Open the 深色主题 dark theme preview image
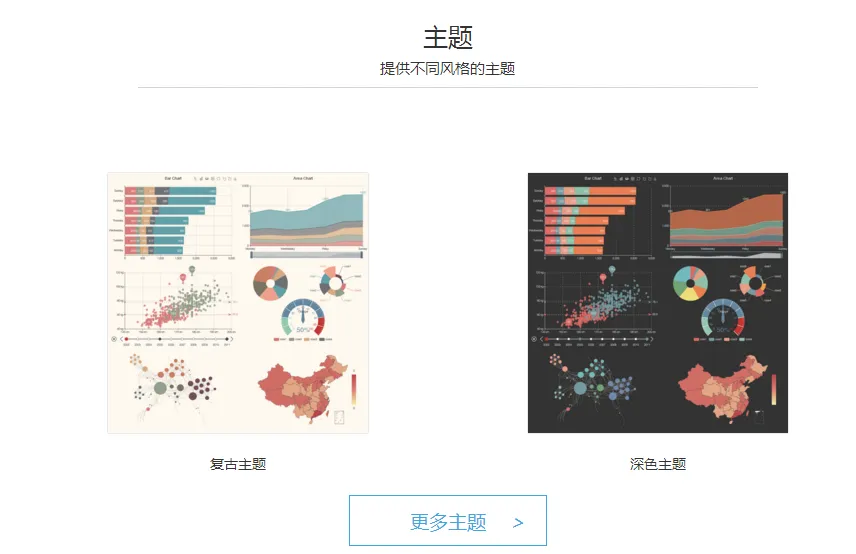Screen dimensions: 856x554 [658, 303]
